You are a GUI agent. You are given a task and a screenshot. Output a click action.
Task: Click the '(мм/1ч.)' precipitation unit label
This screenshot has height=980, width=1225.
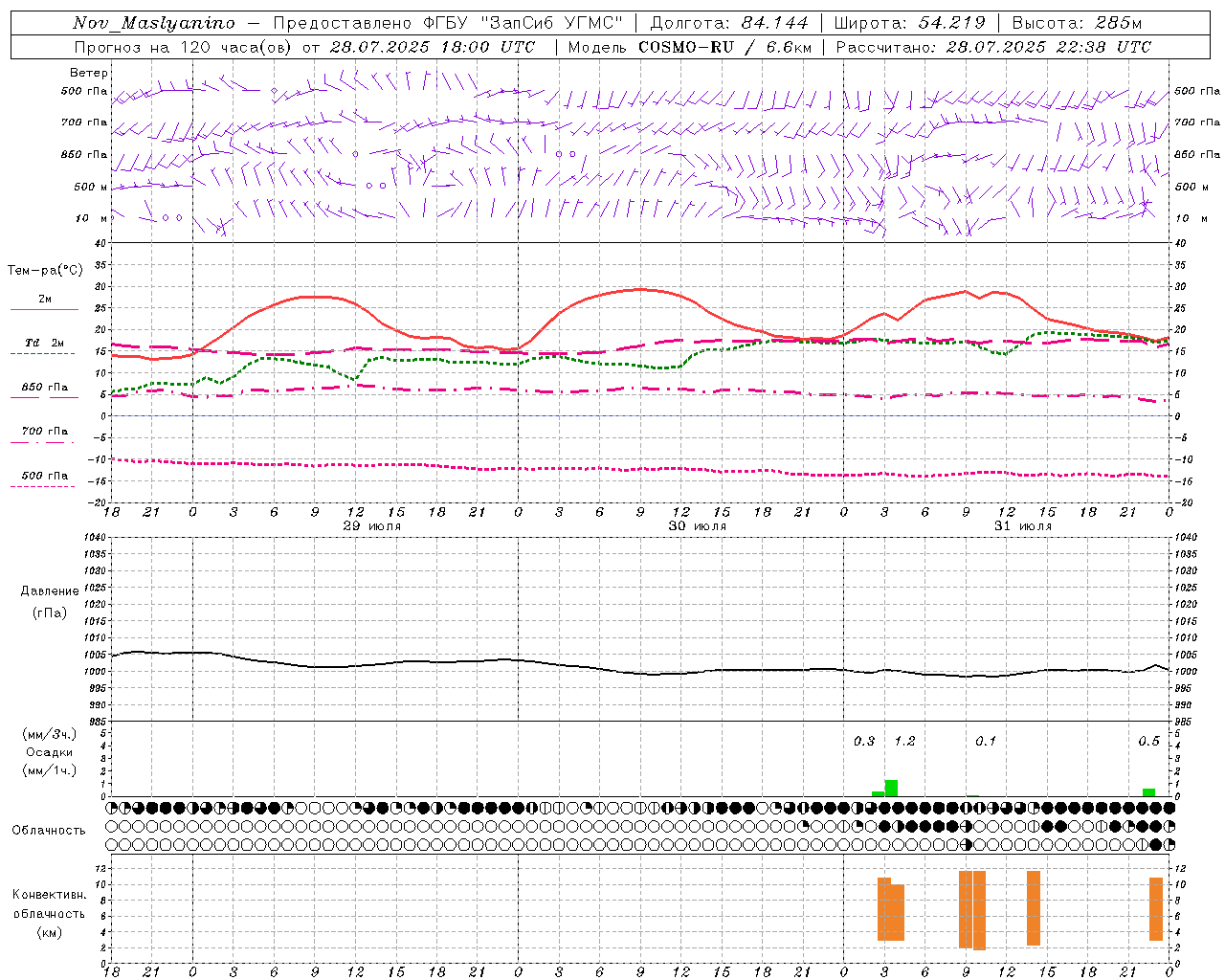(x=50, y=770)
